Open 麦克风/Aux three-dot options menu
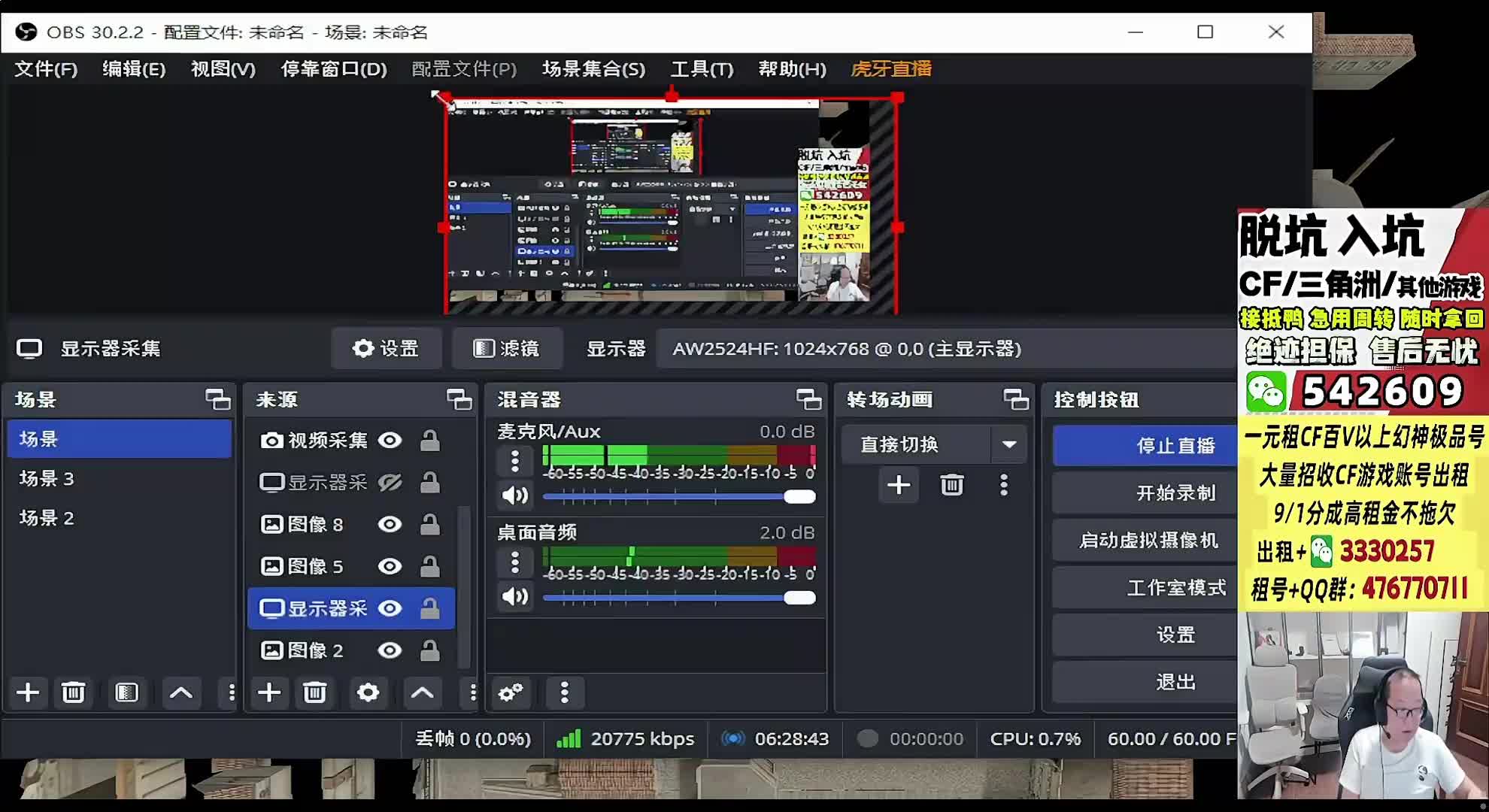The height and width of the screenshot is (812, 1489). pos(515,460)
